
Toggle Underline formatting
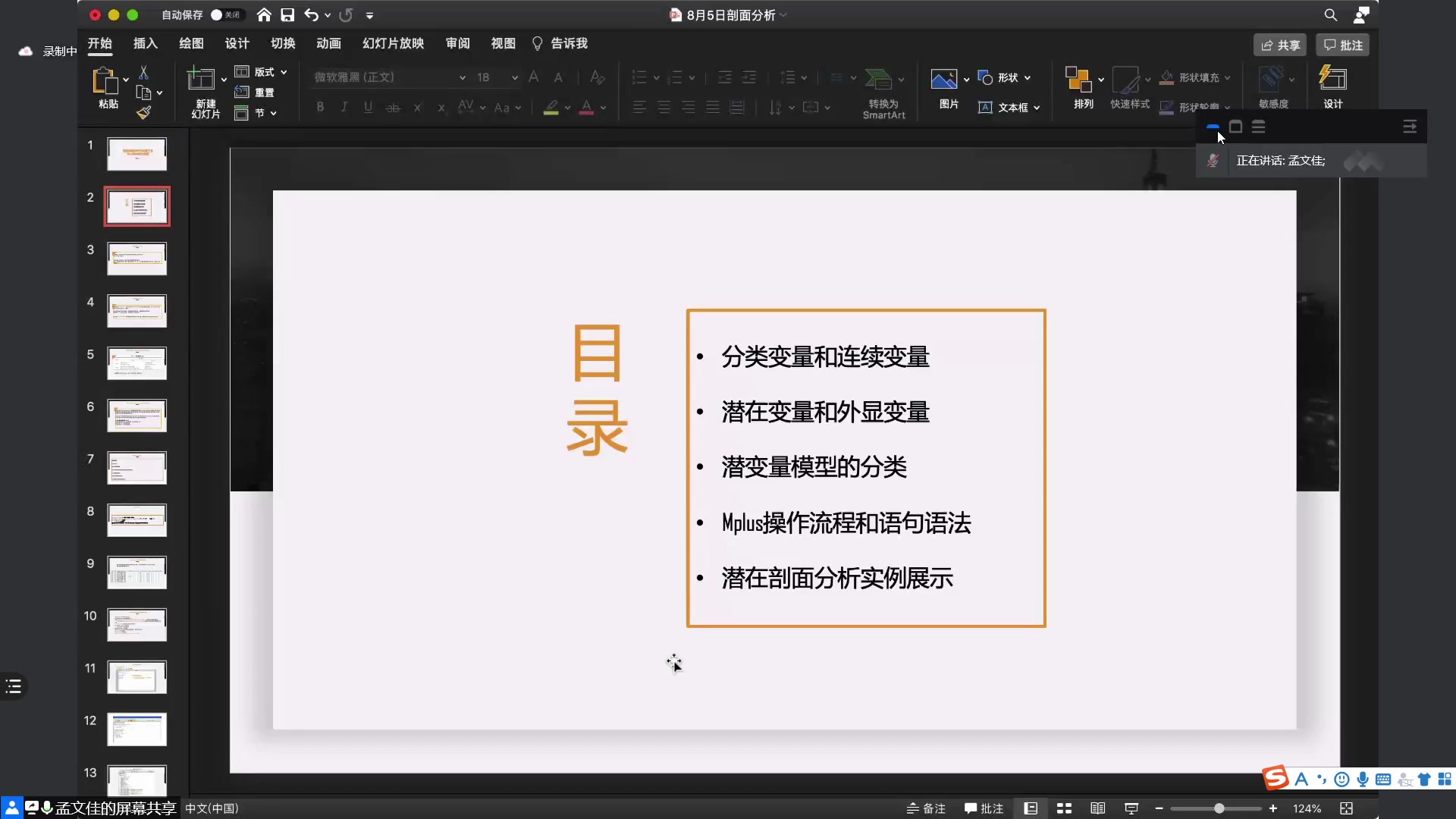coord(368,107)
